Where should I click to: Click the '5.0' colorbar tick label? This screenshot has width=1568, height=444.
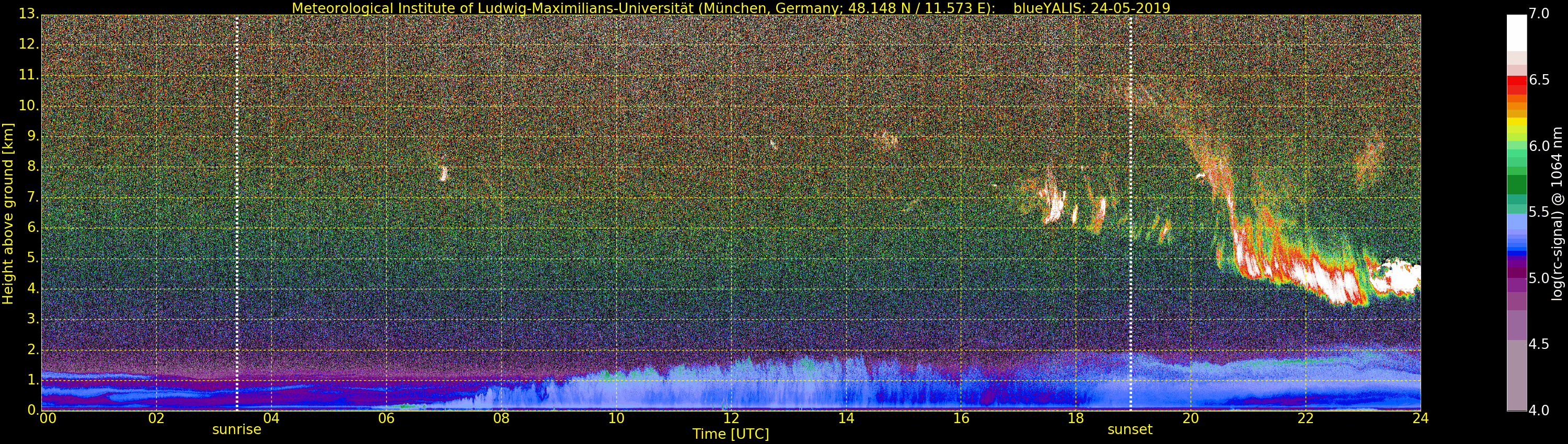(1539, 278)
